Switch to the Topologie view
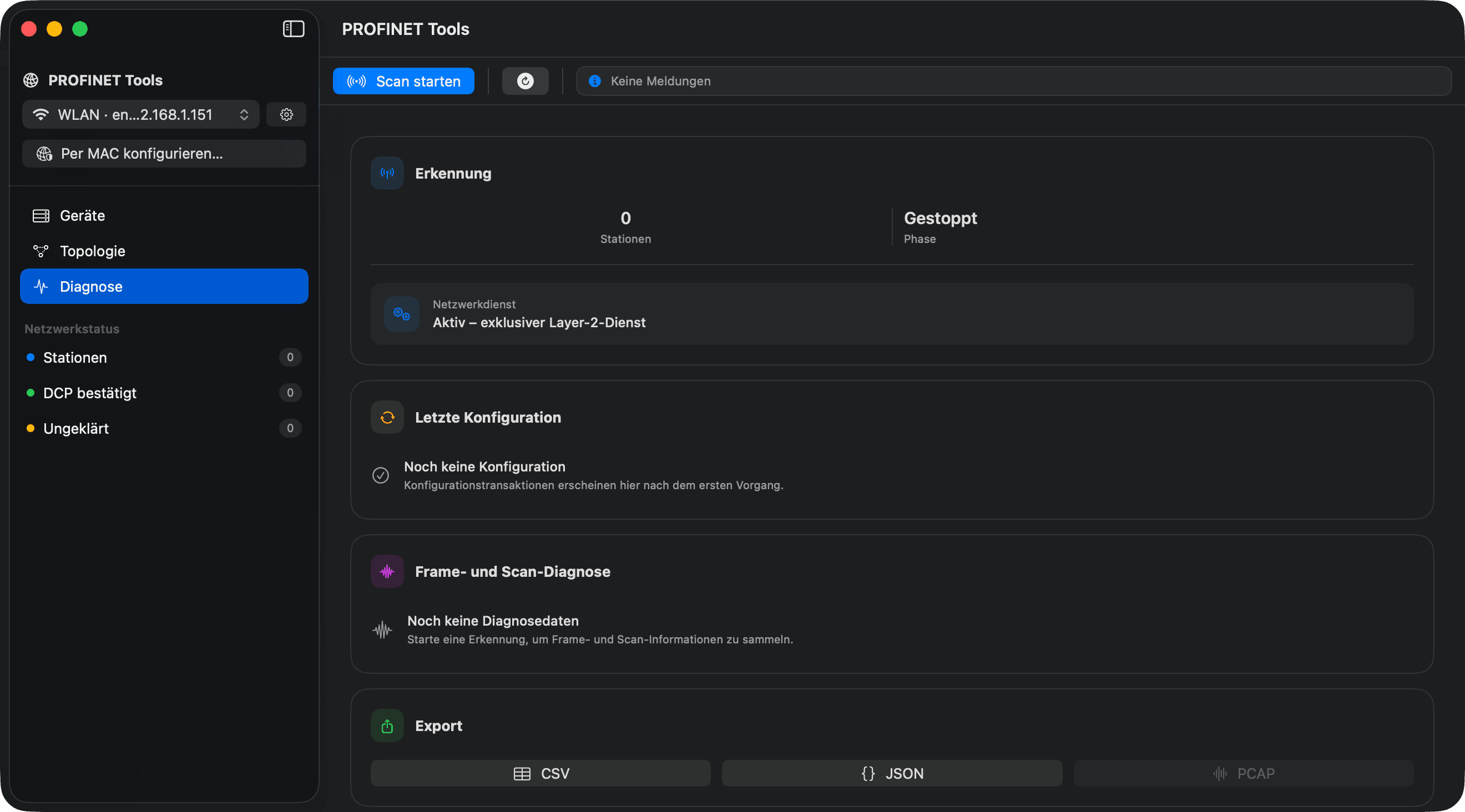The width and height of the screenshot is (1465, 812). (x=164, y=251)
